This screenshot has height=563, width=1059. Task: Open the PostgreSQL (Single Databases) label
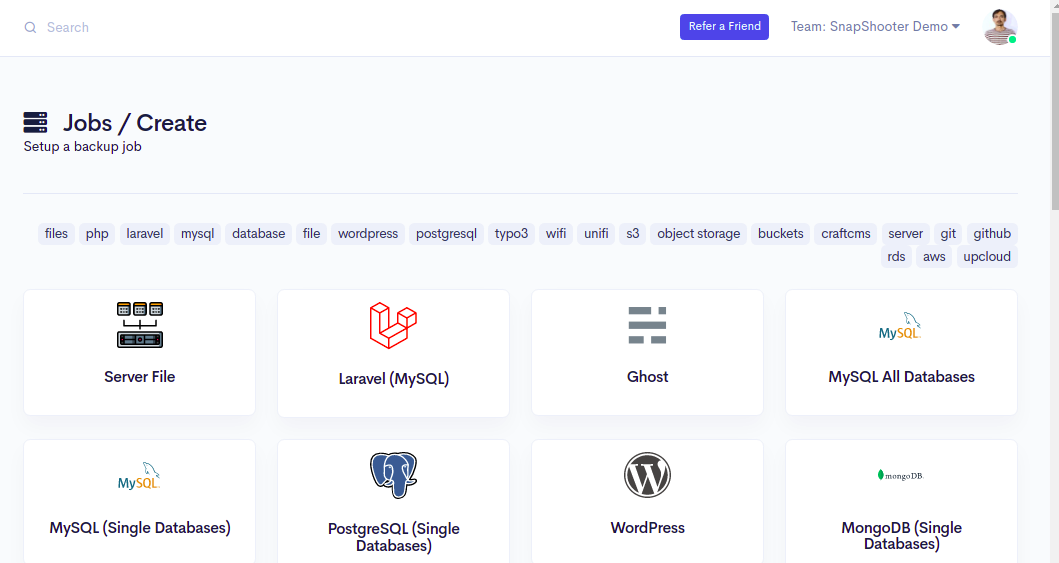(x=393, y=537)
